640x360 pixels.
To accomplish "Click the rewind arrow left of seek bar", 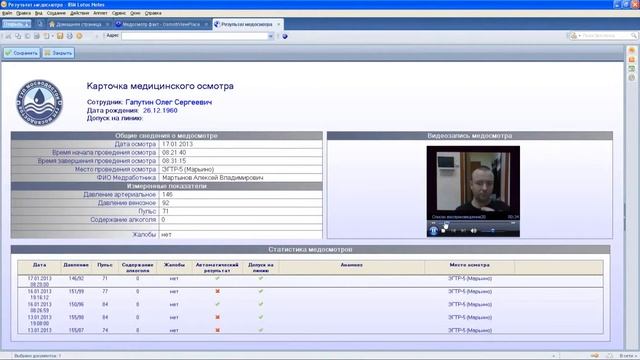I will pos(433,223).
